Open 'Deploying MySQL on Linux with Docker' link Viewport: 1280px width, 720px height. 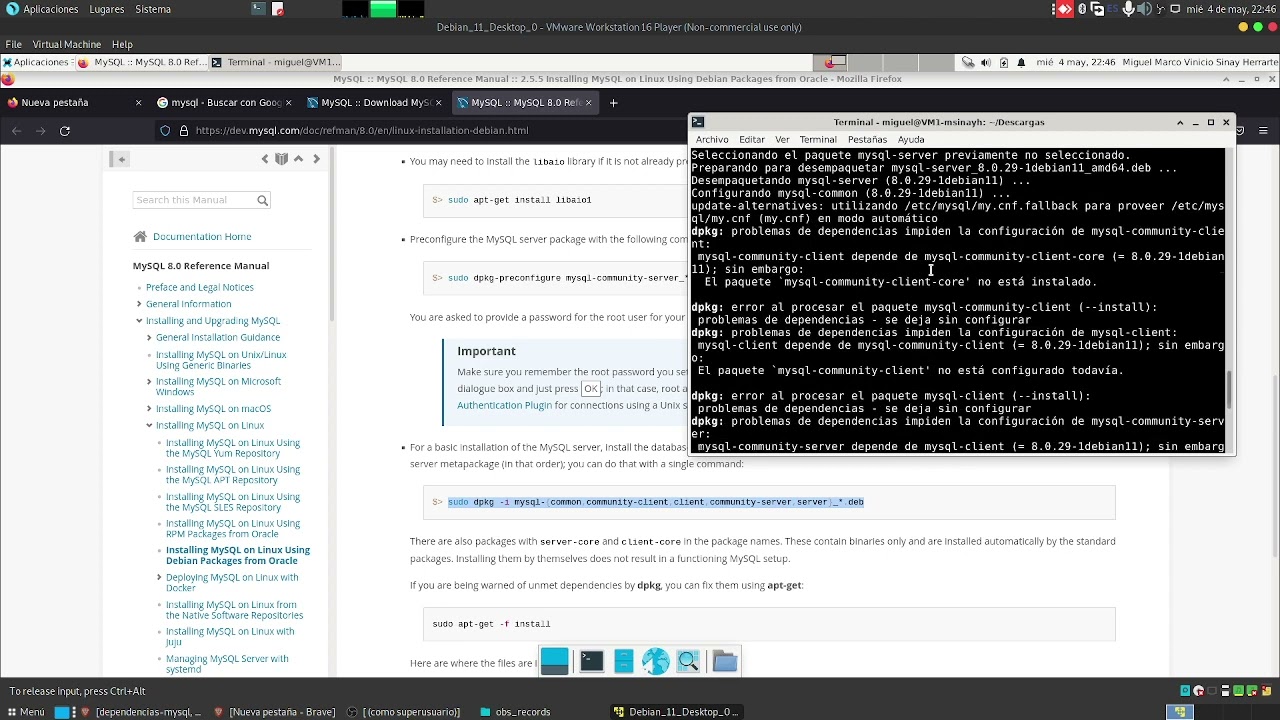pos(232,582)
